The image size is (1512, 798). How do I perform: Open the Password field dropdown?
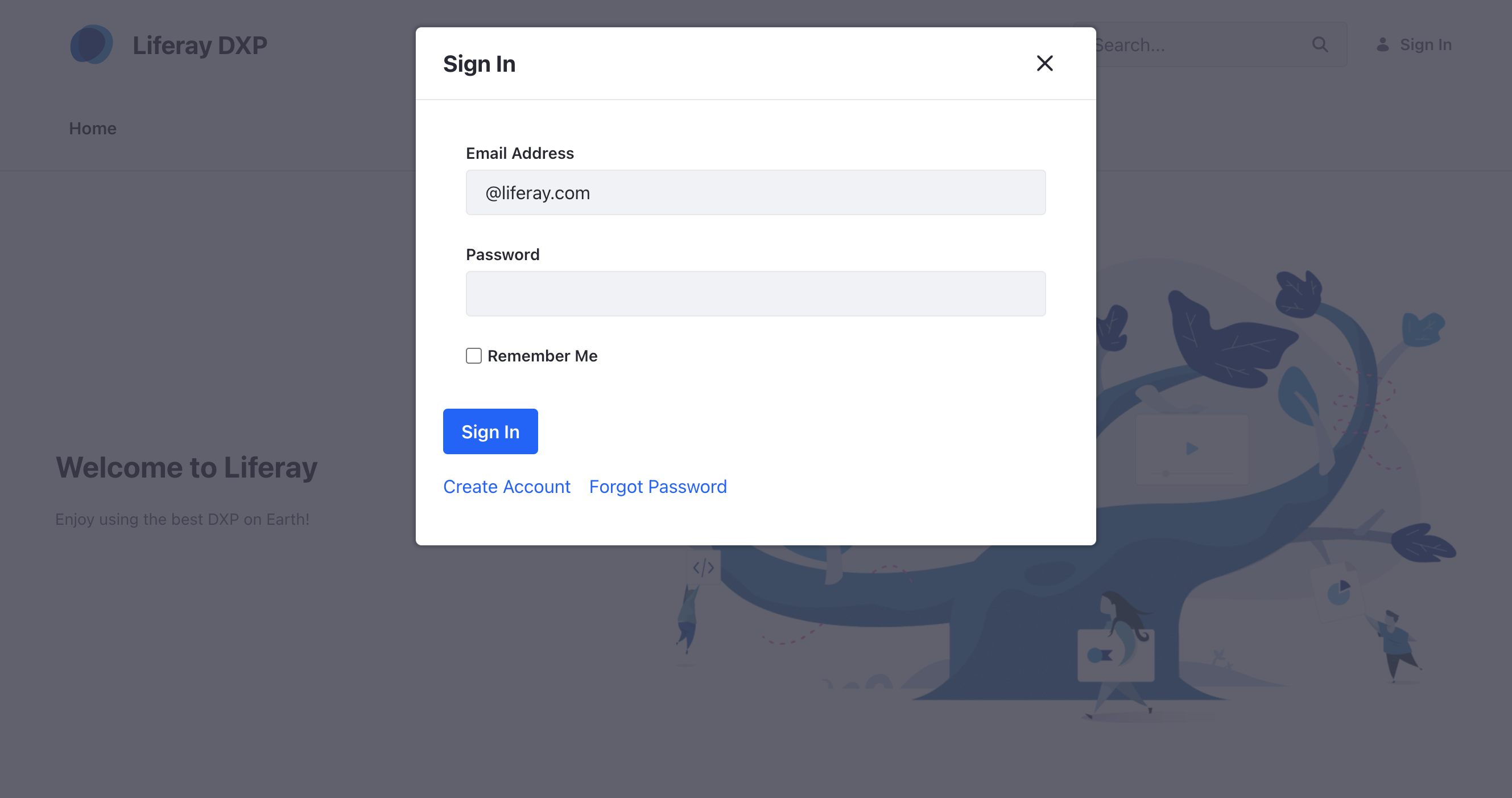coord(755,293)
